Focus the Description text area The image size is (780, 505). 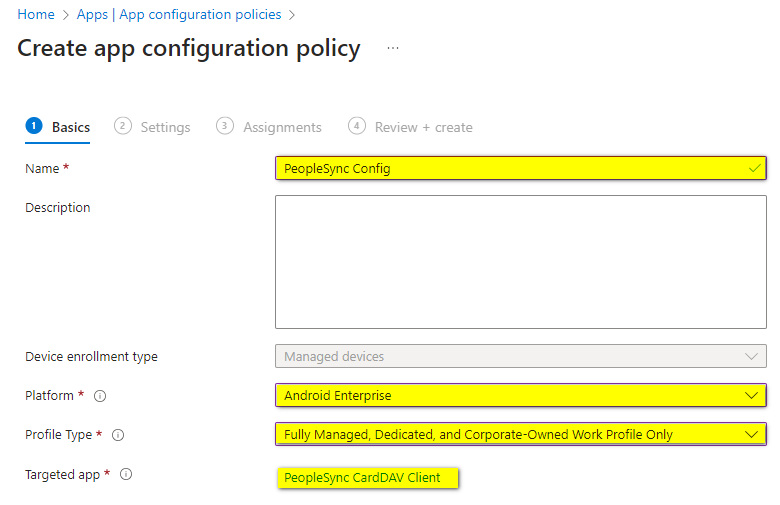coord(521,262)
